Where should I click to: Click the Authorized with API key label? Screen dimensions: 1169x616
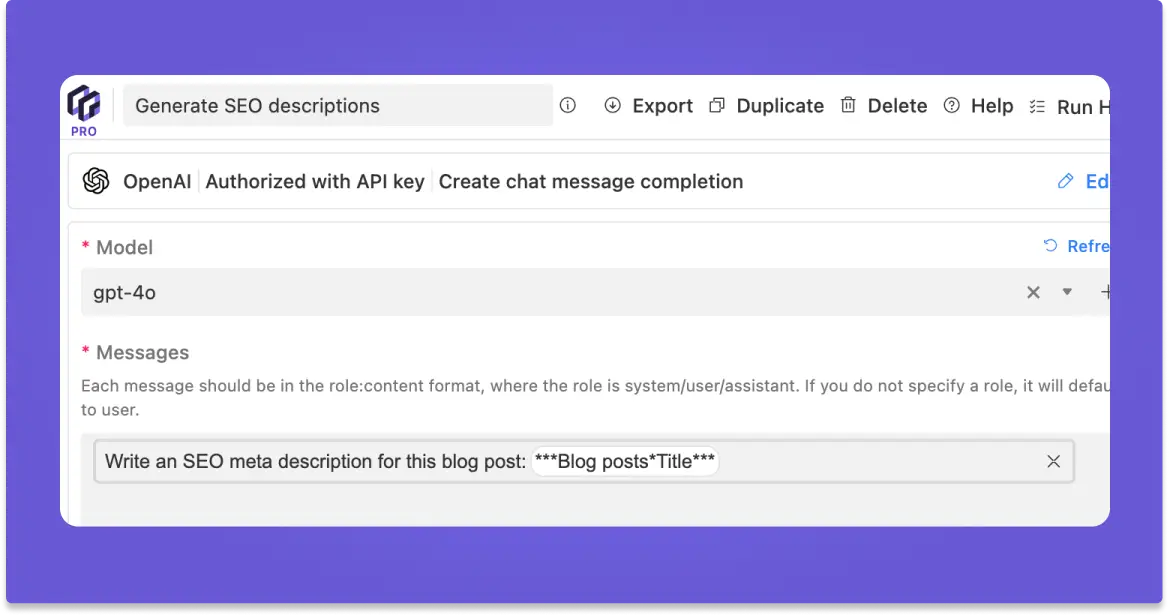[315, 181]
